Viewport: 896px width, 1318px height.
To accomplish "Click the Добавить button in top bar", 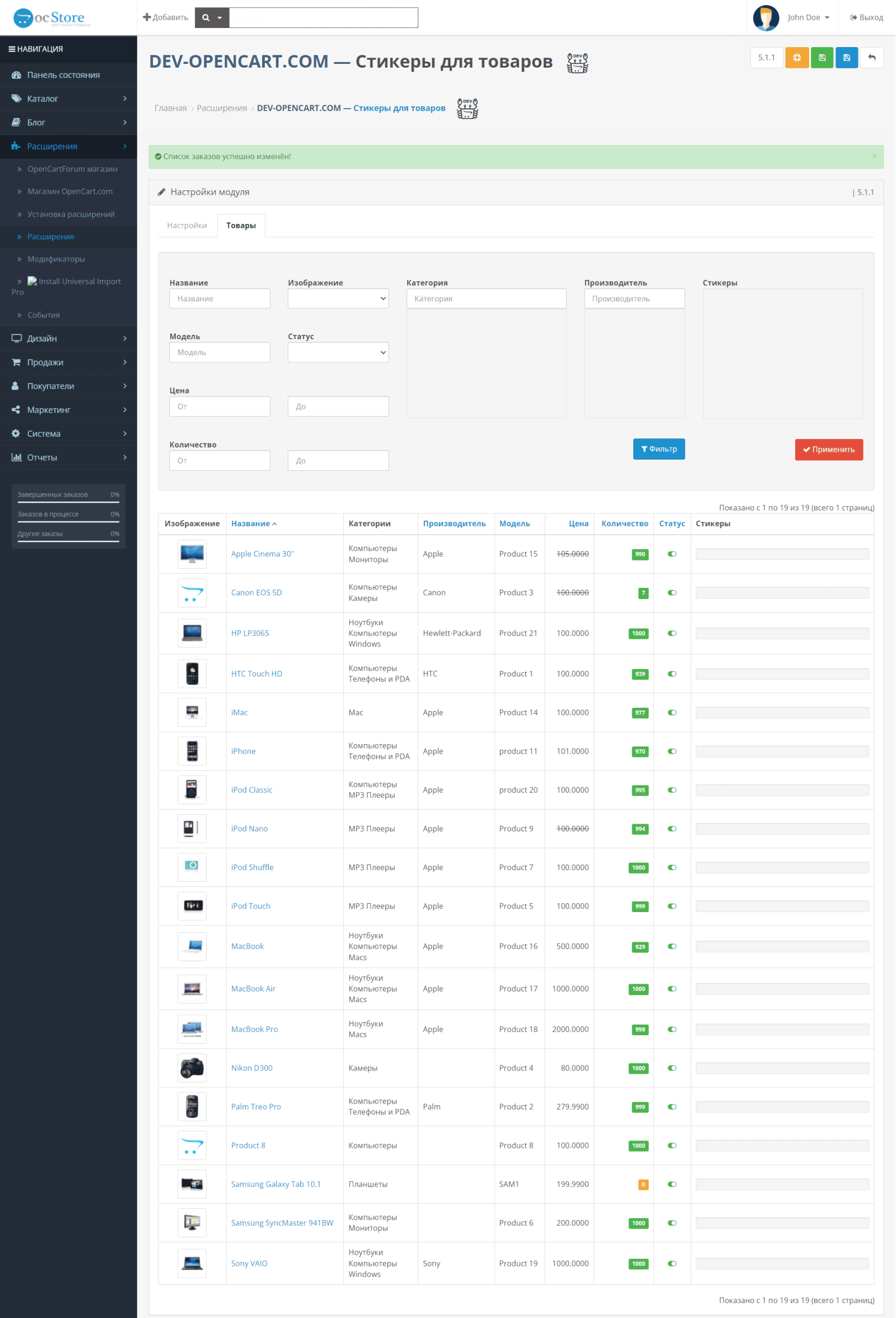I will (x=166, y=17).
